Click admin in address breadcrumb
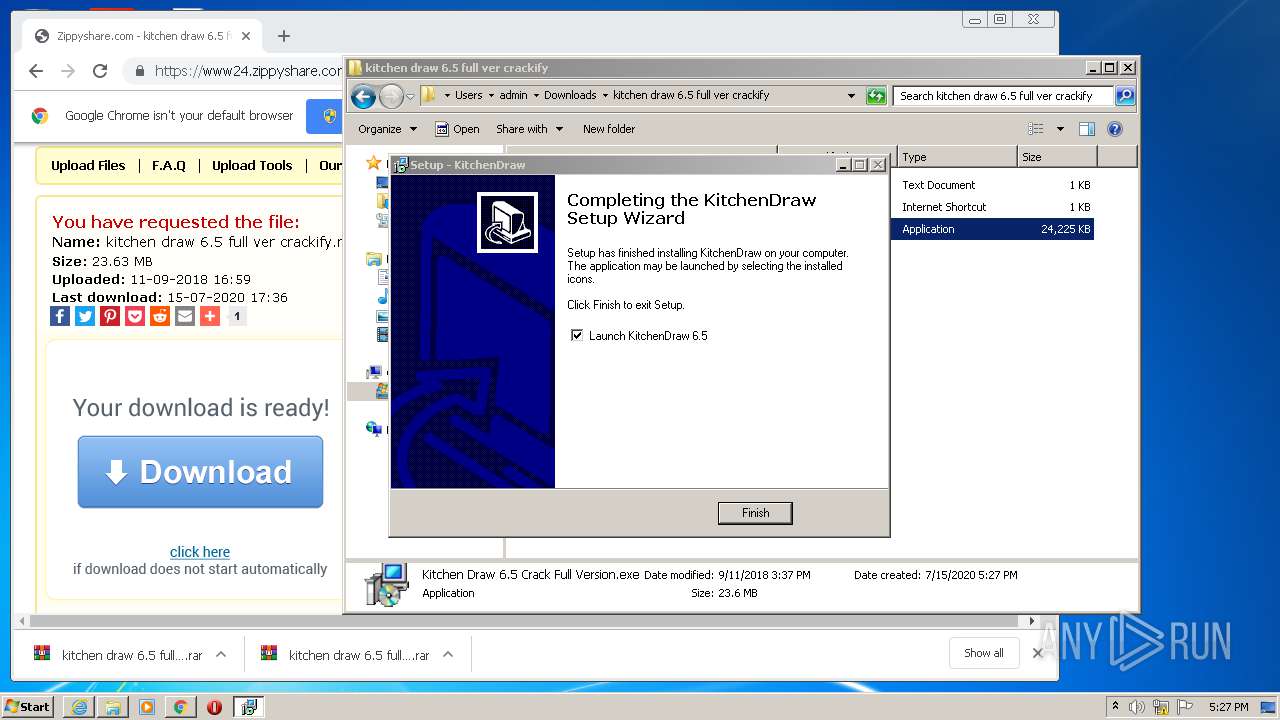 513,95
